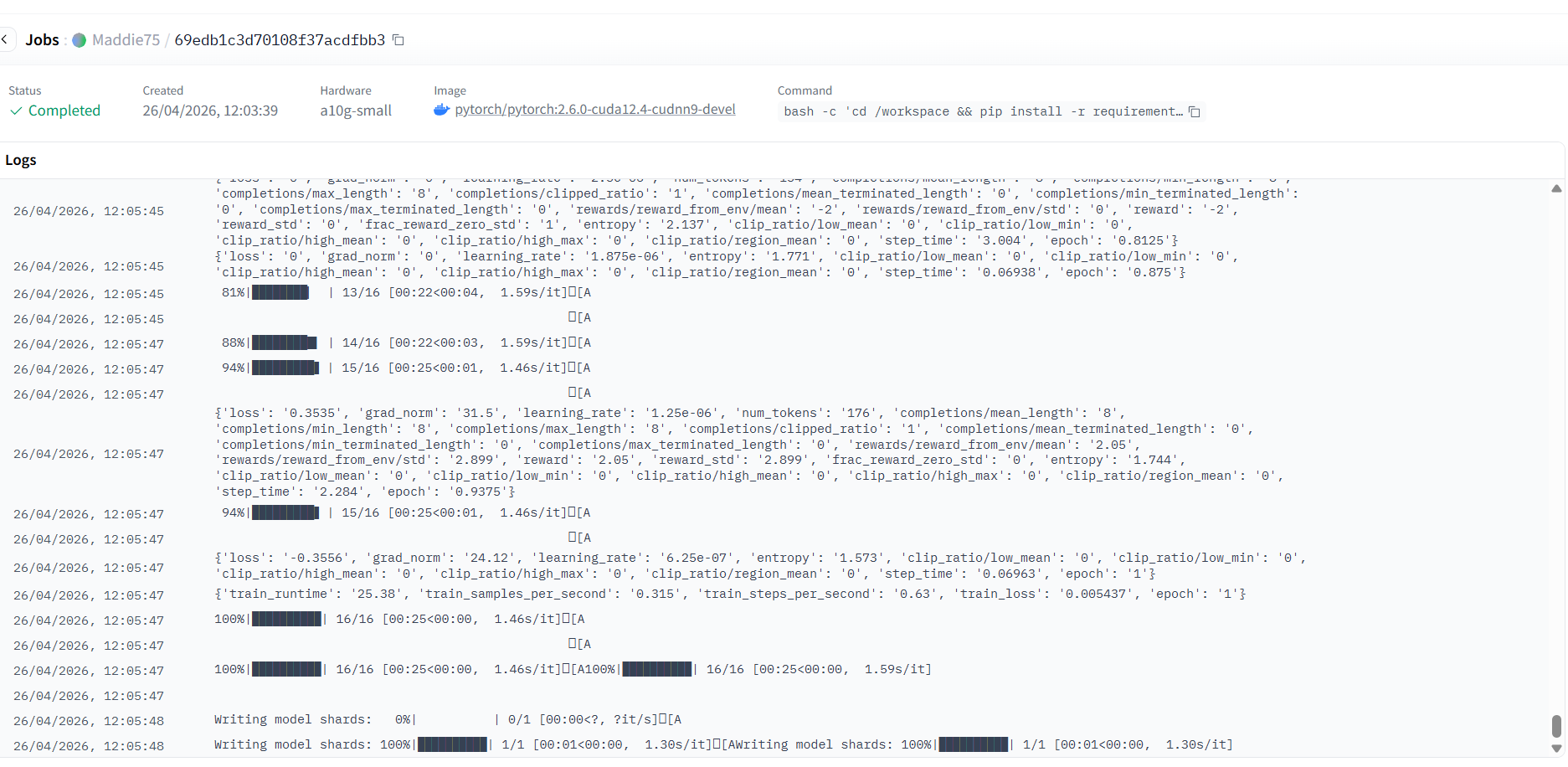Click the Created label
1568x767 pixels.
tap(162, 90)
